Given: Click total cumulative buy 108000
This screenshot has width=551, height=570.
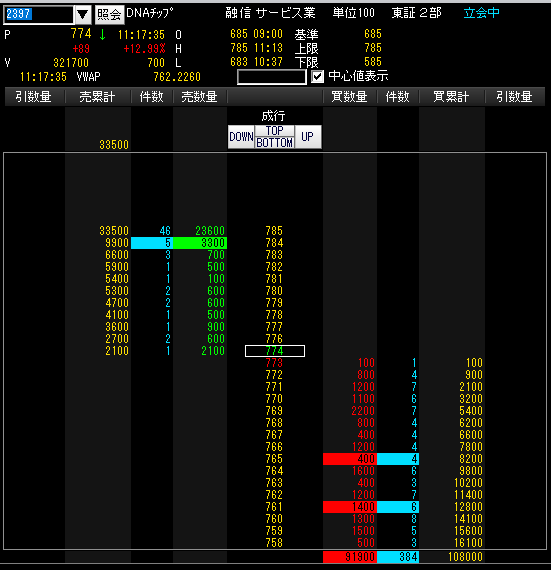Looking at the screenshot, I should pos(465,557).
